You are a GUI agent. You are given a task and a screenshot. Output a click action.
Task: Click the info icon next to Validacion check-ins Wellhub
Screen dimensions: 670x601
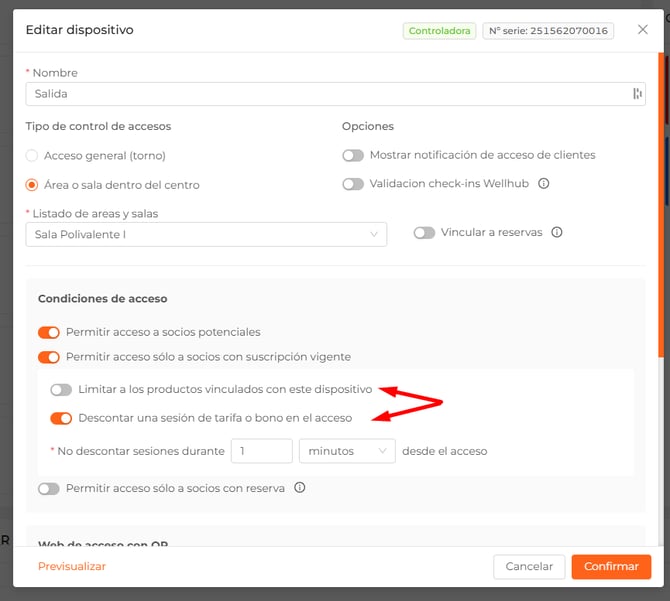[x=544, y=184]
